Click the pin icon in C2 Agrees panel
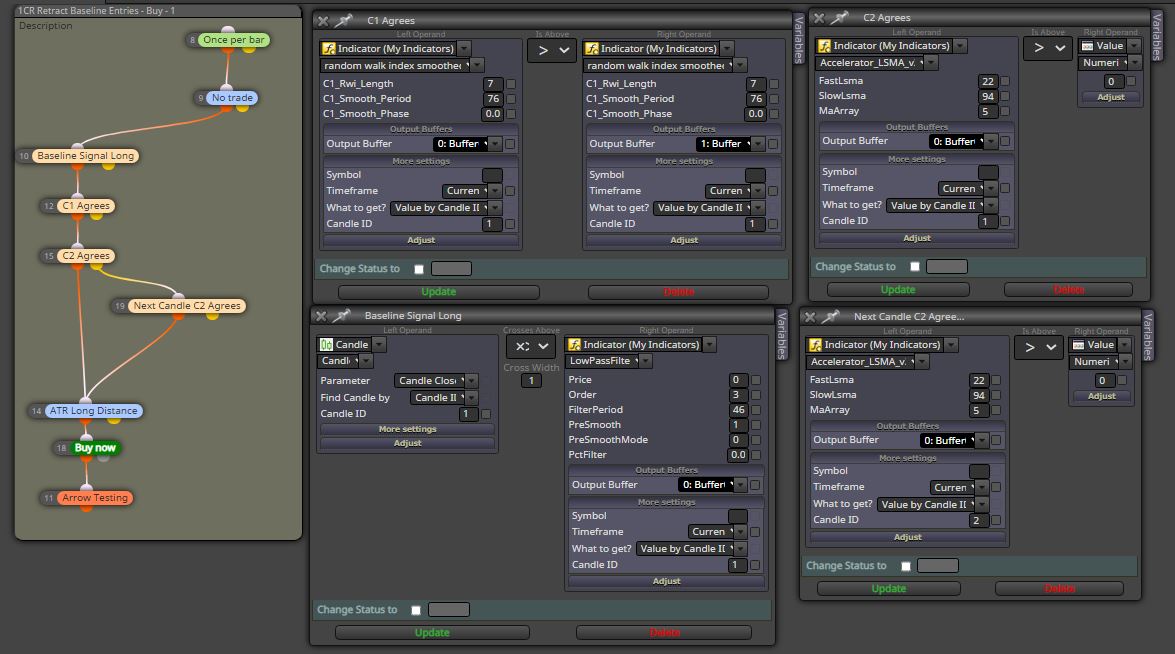This screenshot has height=654, width=1175. (x=840, y=17)
